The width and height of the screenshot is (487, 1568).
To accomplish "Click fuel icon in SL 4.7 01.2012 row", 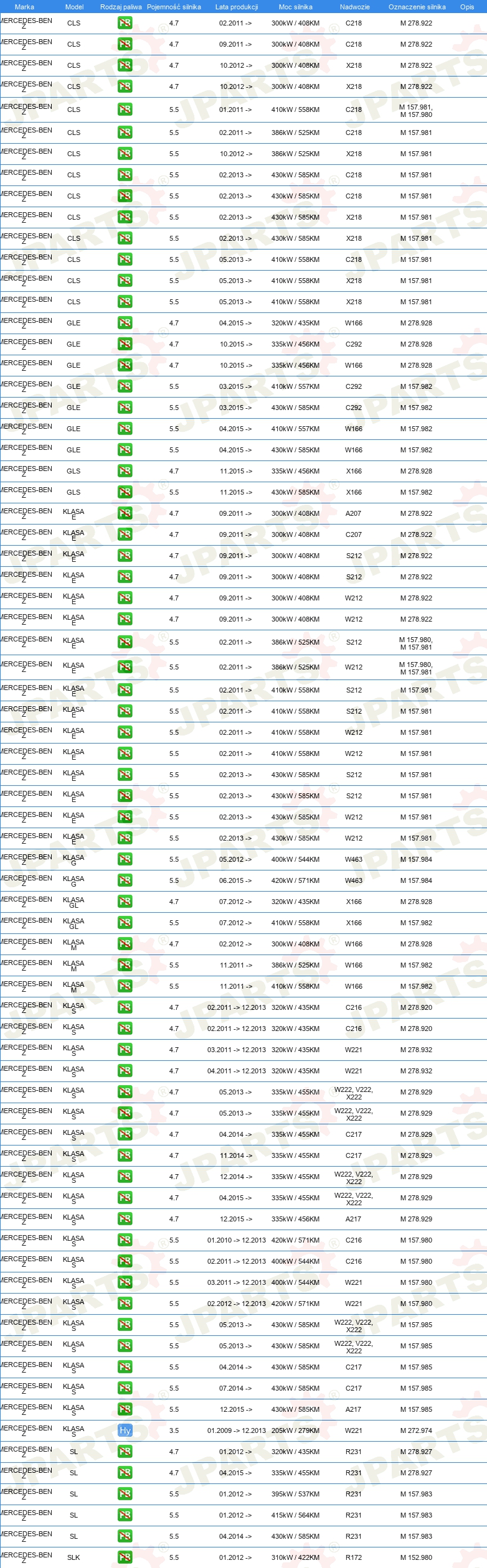I will pos(125,1452).
